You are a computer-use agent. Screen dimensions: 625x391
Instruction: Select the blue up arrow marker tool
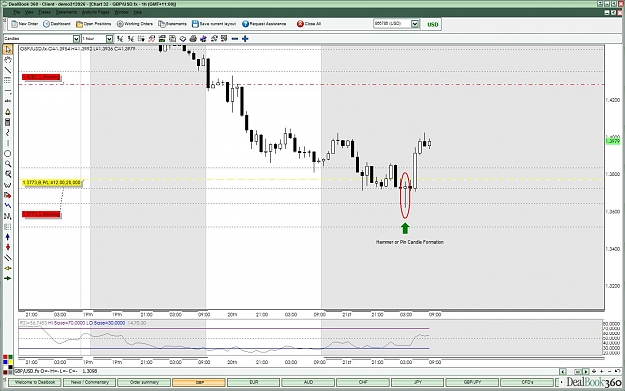click(x=8, y=237)
